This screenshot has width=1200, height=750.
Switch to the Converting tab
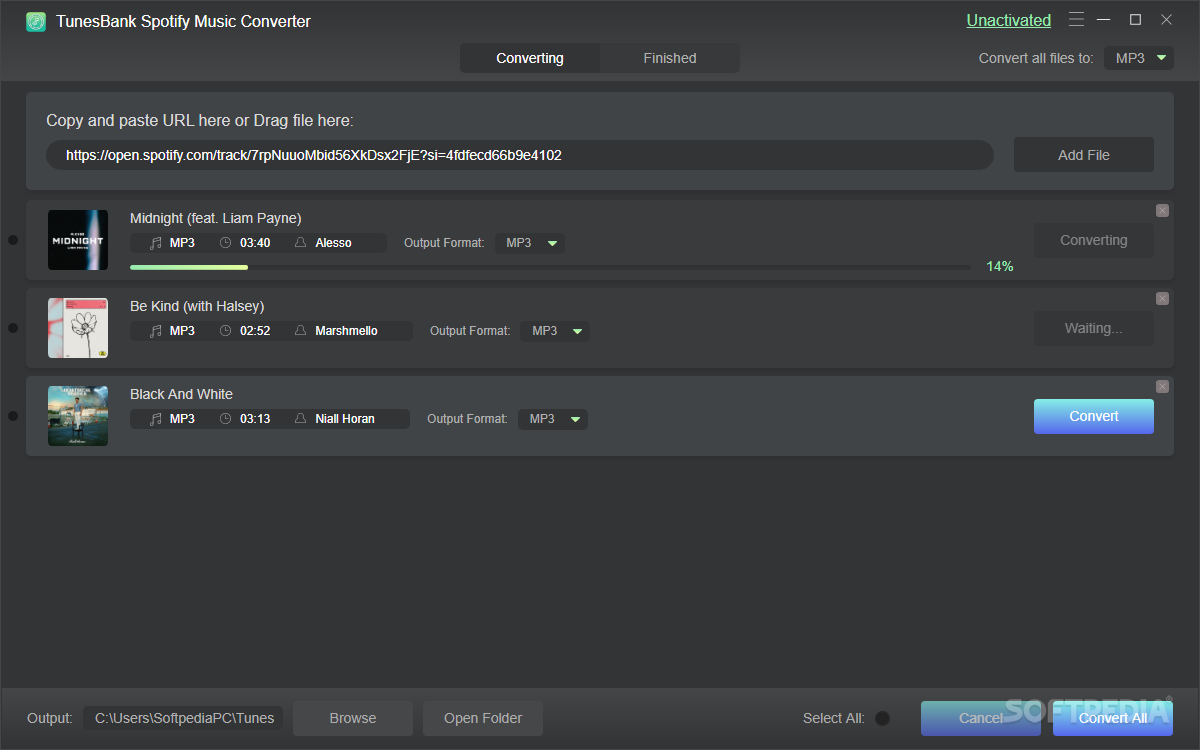(x=530, y=58)
